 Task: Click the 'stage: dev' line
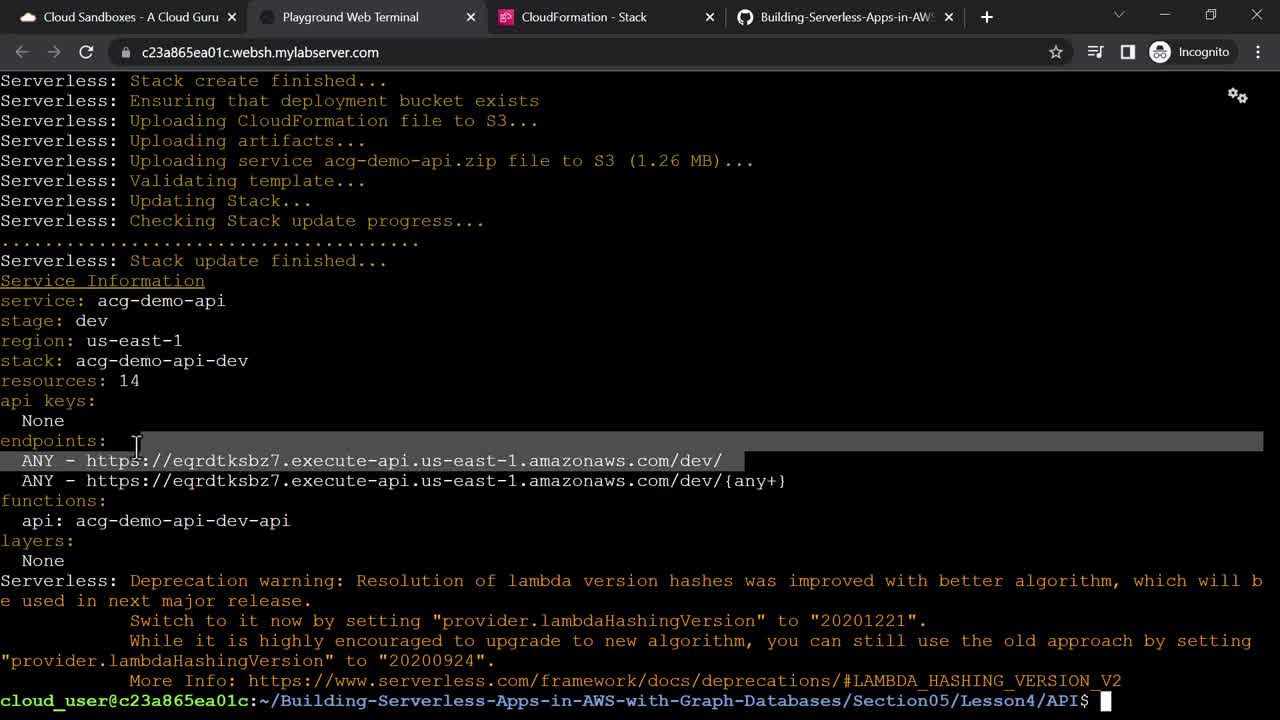coord(54,321)
